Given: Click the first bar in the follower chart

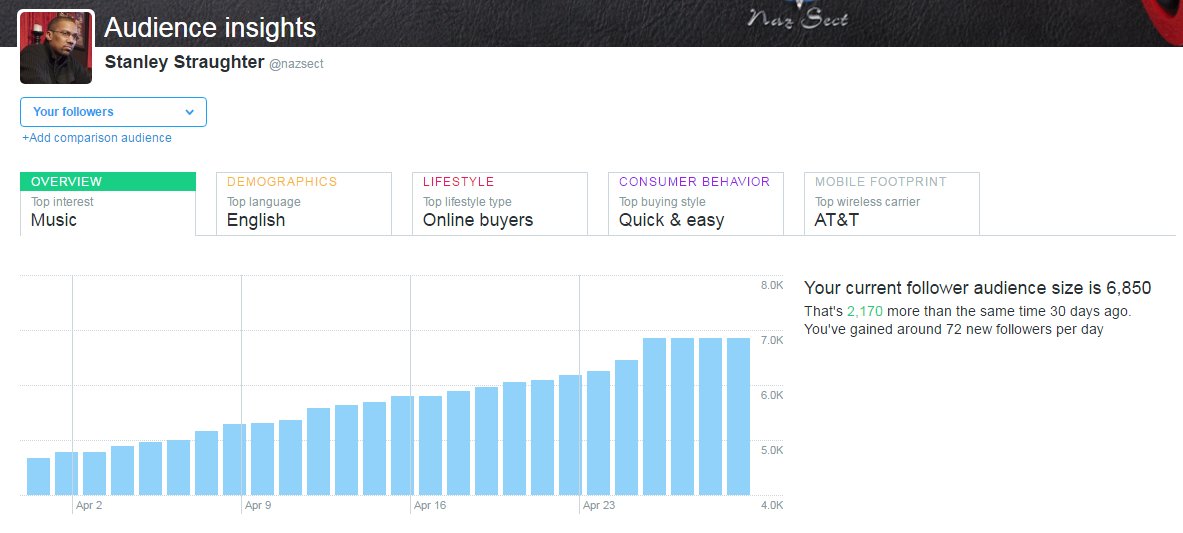Looking at the screenshot, I should 38,476.
